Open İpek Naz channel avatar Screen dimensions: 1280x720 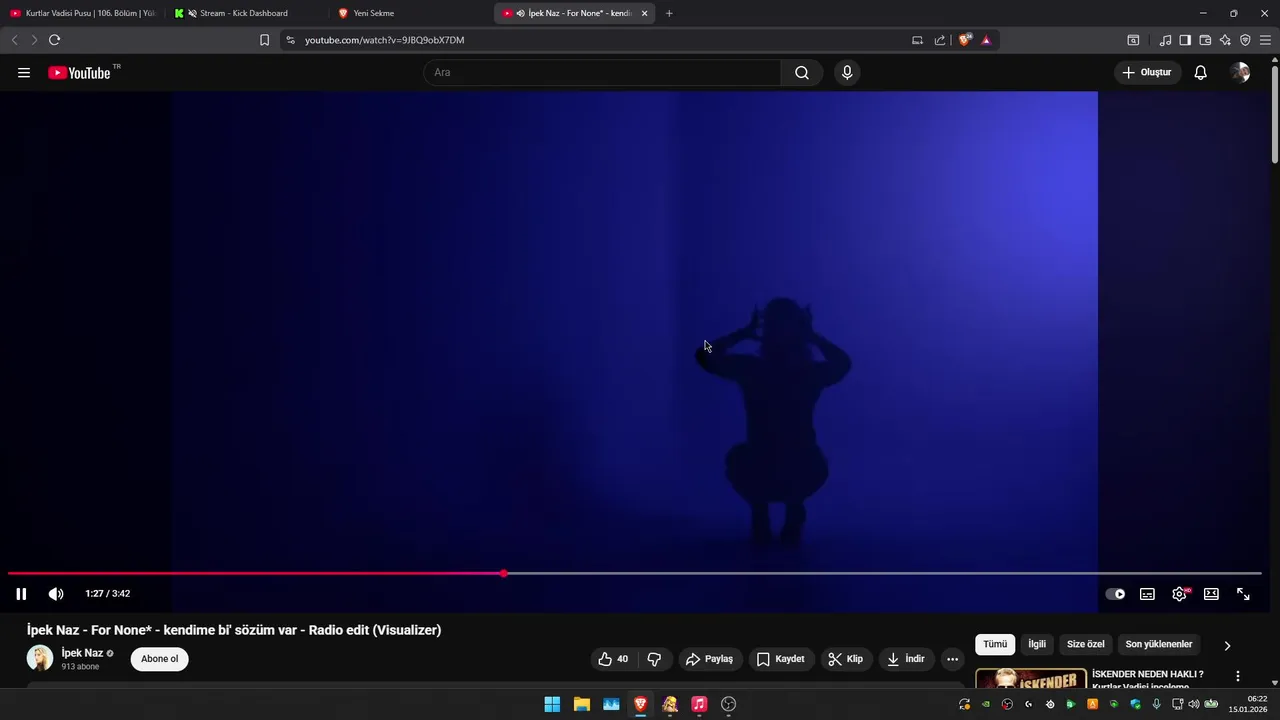[x=40, y=658]
